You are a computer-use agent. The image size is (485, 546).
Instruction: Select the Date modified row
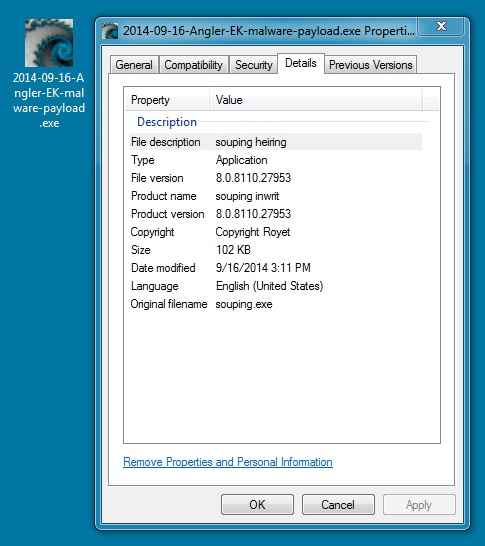pyautogui.click(x=275, y=268)
